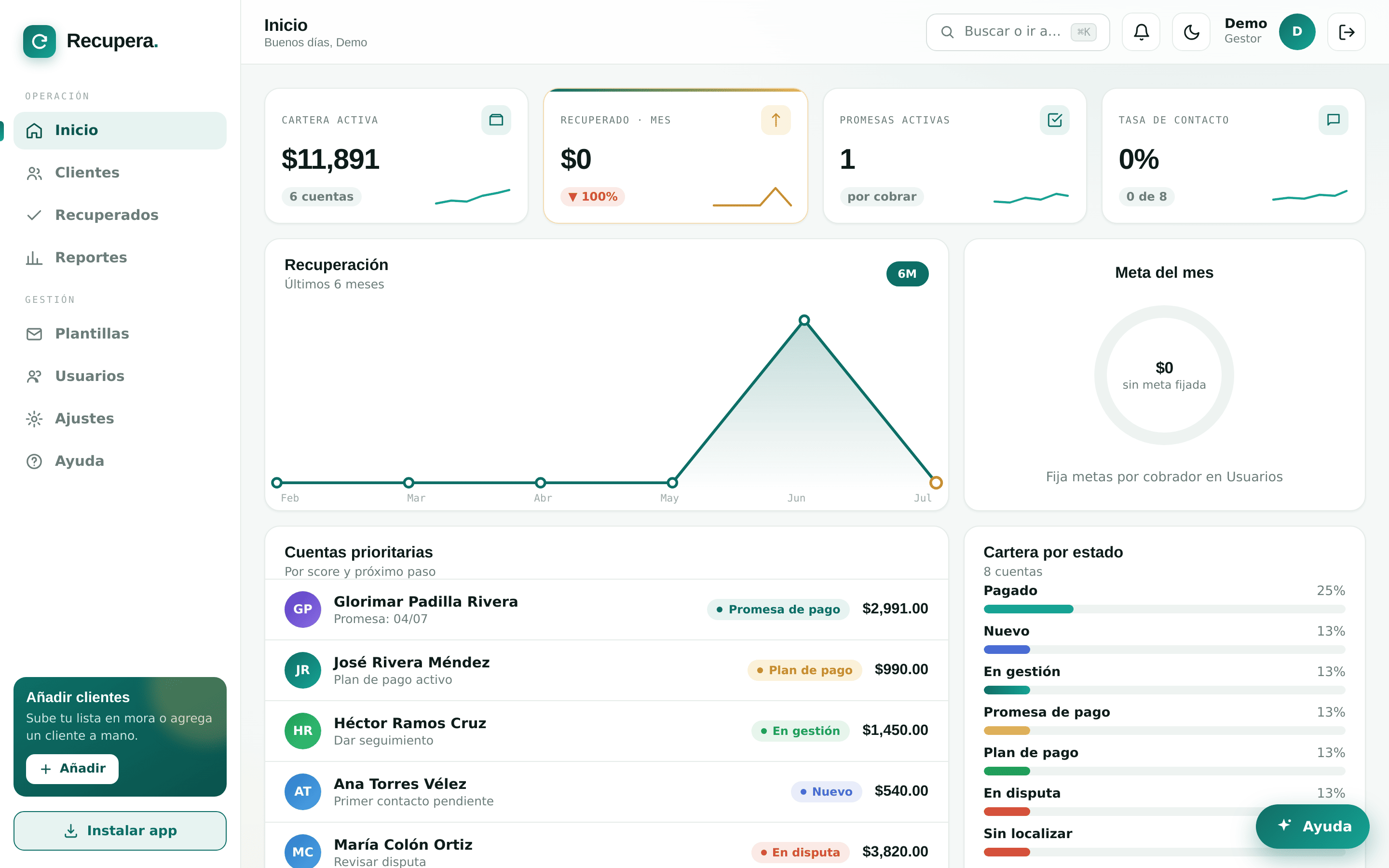Click the Recupera logo icon

tap(40, 41)
